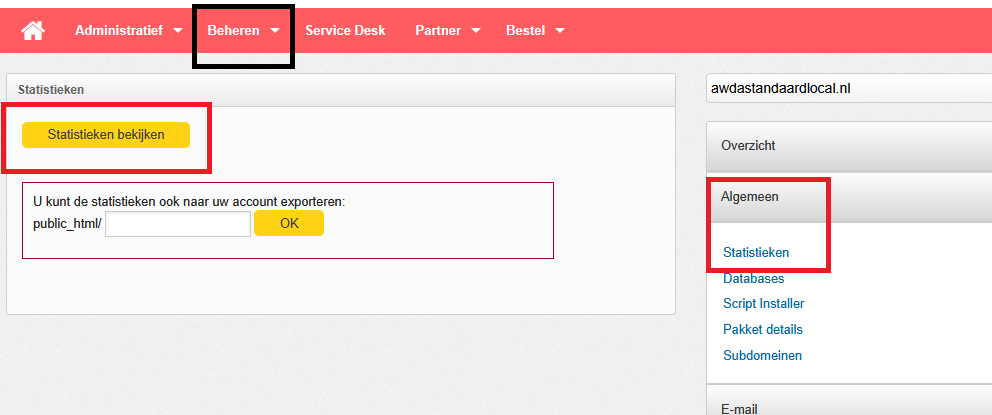Open the Overzicht section header
The image size is (992, 415).
[x=849, y=146]
